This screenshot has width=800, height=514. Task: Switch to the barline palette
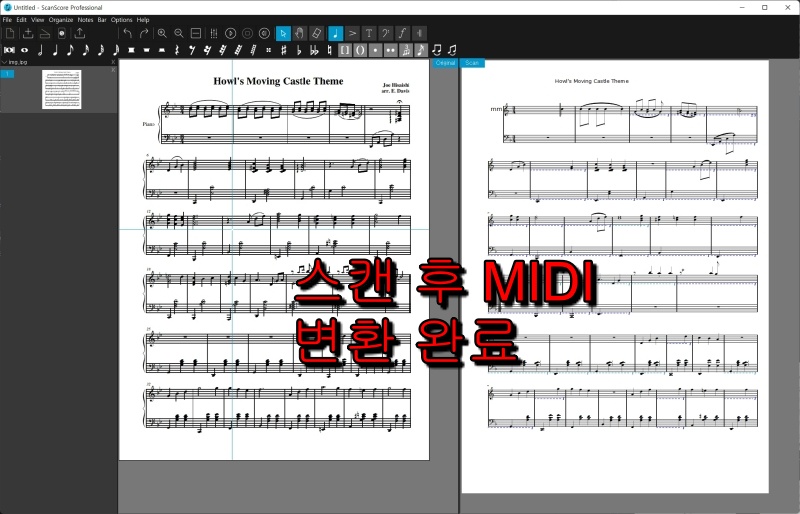point(419,34)
